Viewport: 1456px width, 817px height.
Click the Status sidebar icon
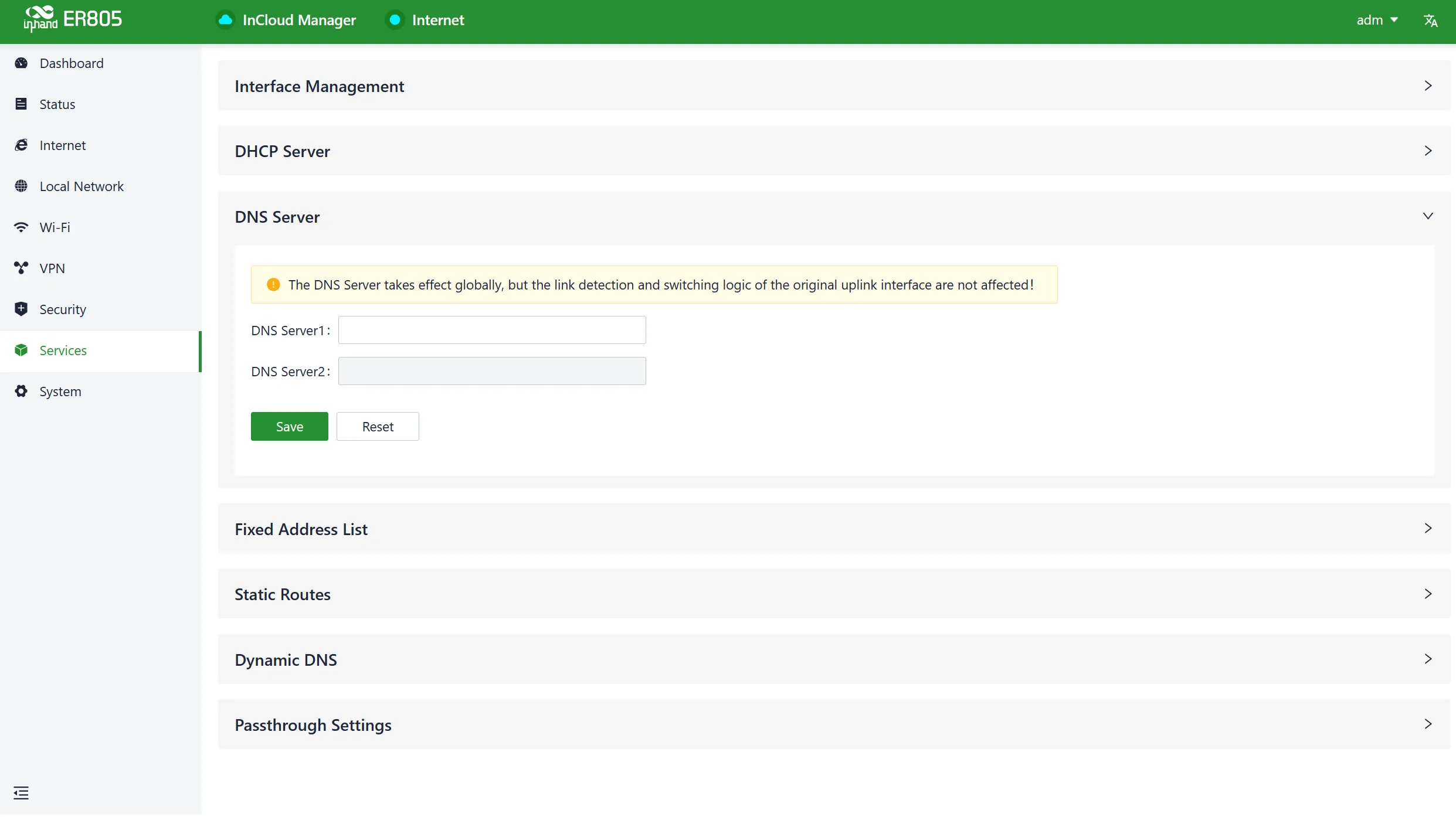coord(21,104)
